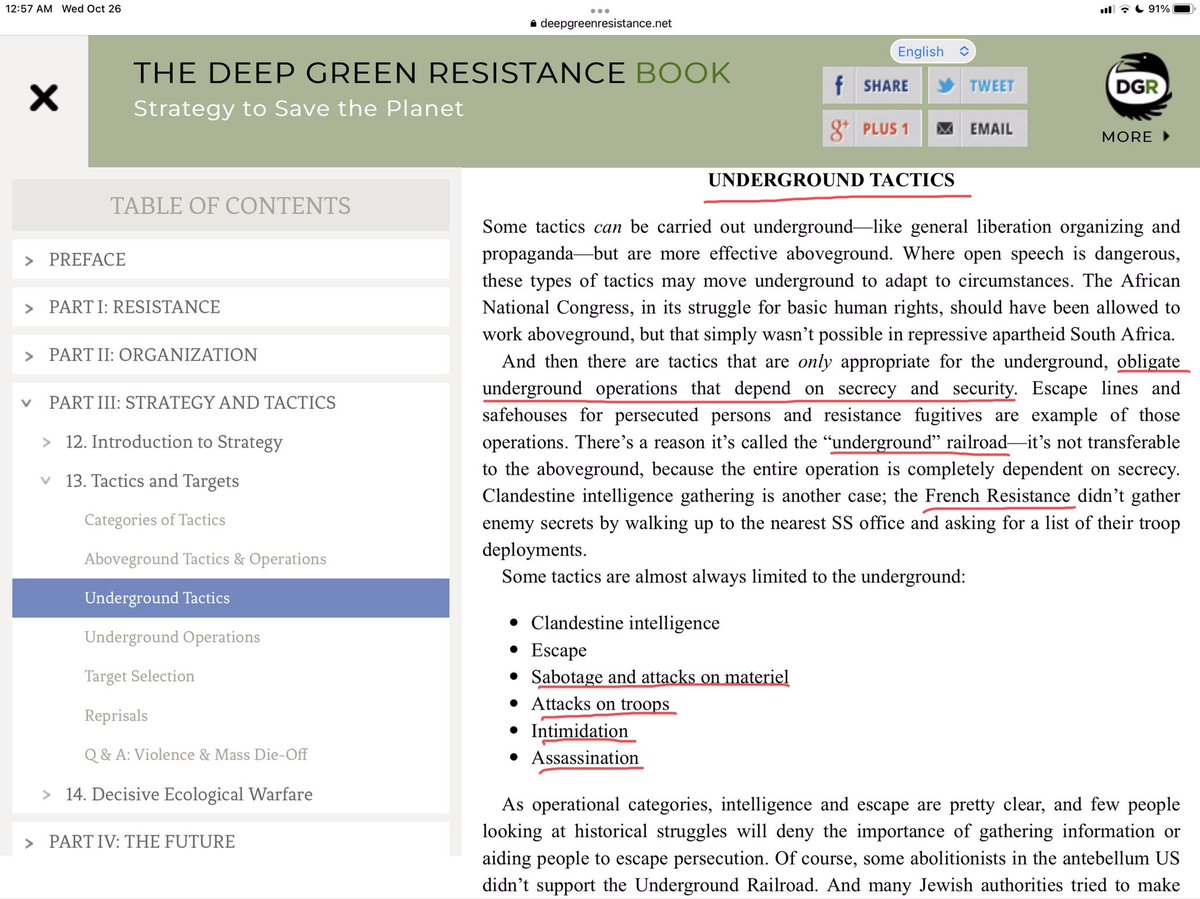Screen dimensions: 1200x899
Task: Click the X close icon at left
Action: 43,98
